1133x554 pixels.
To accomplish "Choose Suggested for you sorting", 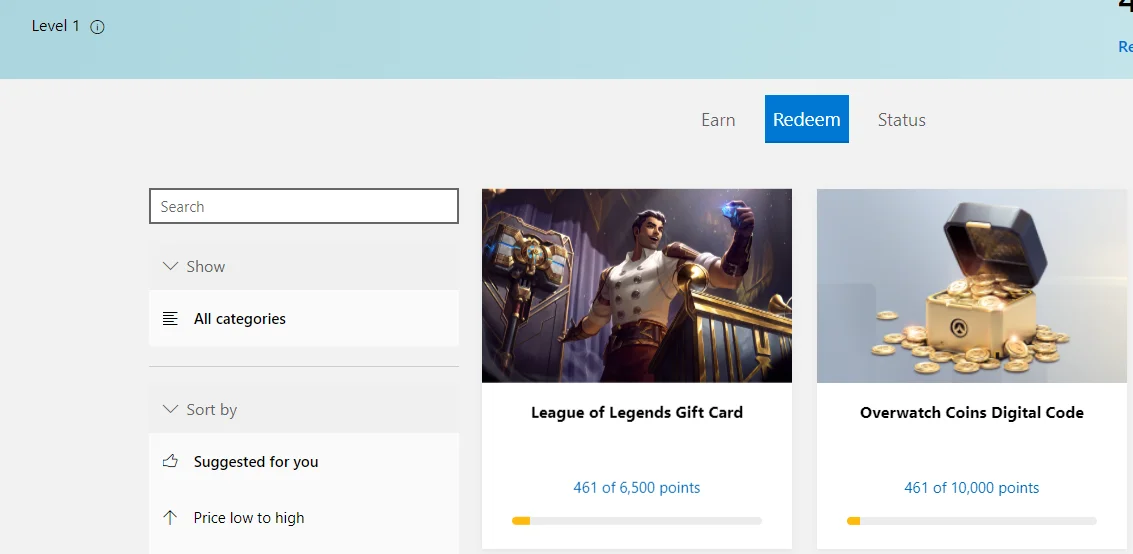I will (x=303, y=462).
